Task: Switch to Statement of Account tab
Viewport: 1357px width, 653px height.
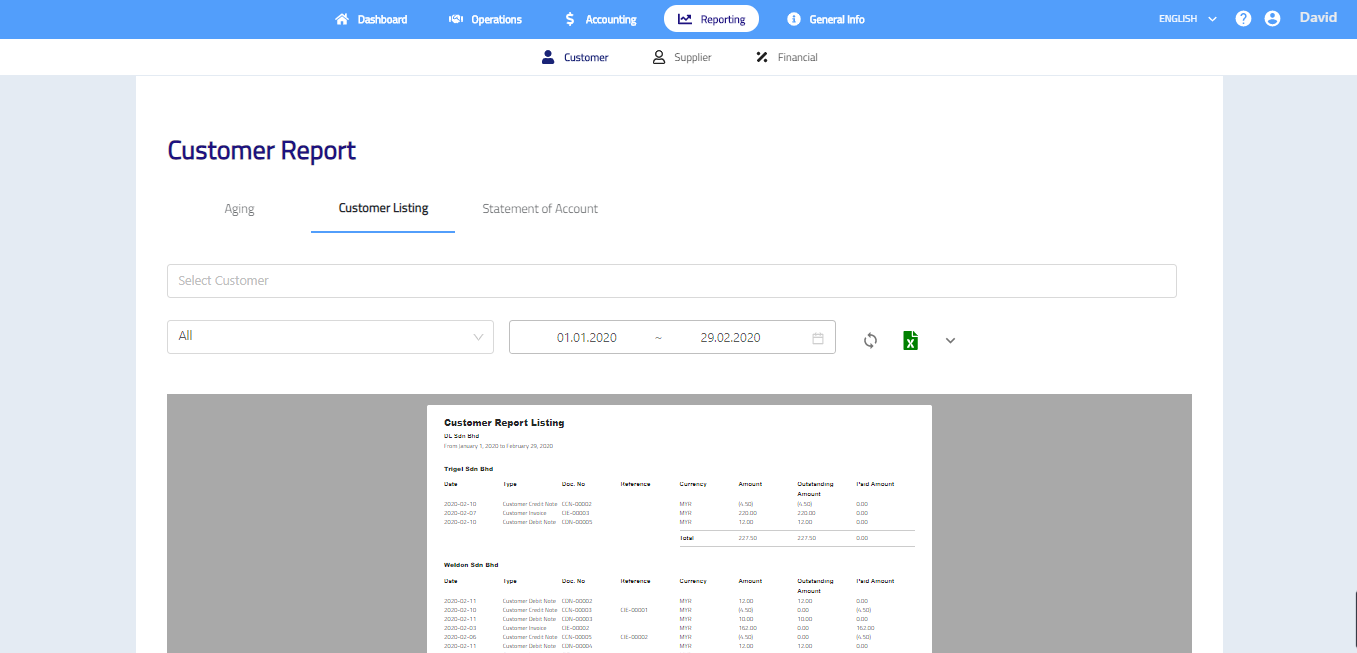Action: pos(540,209)
